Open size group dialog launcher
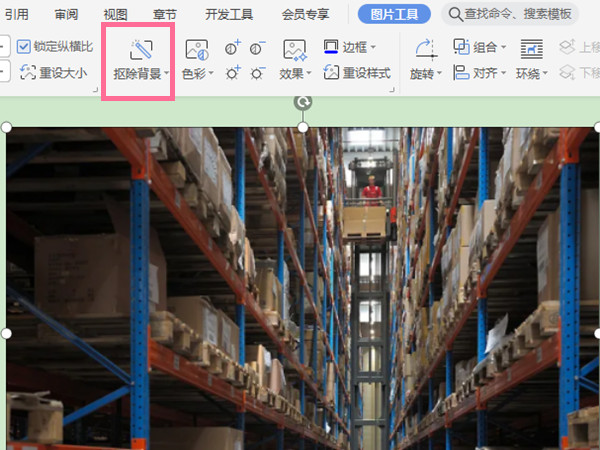This screenshot has height=450, width=600. (x=95, y=90)
